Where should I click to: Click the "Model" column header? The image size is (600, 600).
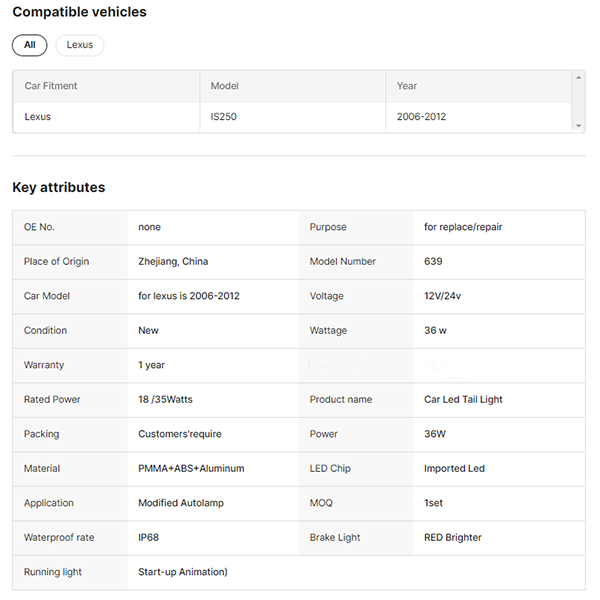pyautogui.click(x=225, y=86)
